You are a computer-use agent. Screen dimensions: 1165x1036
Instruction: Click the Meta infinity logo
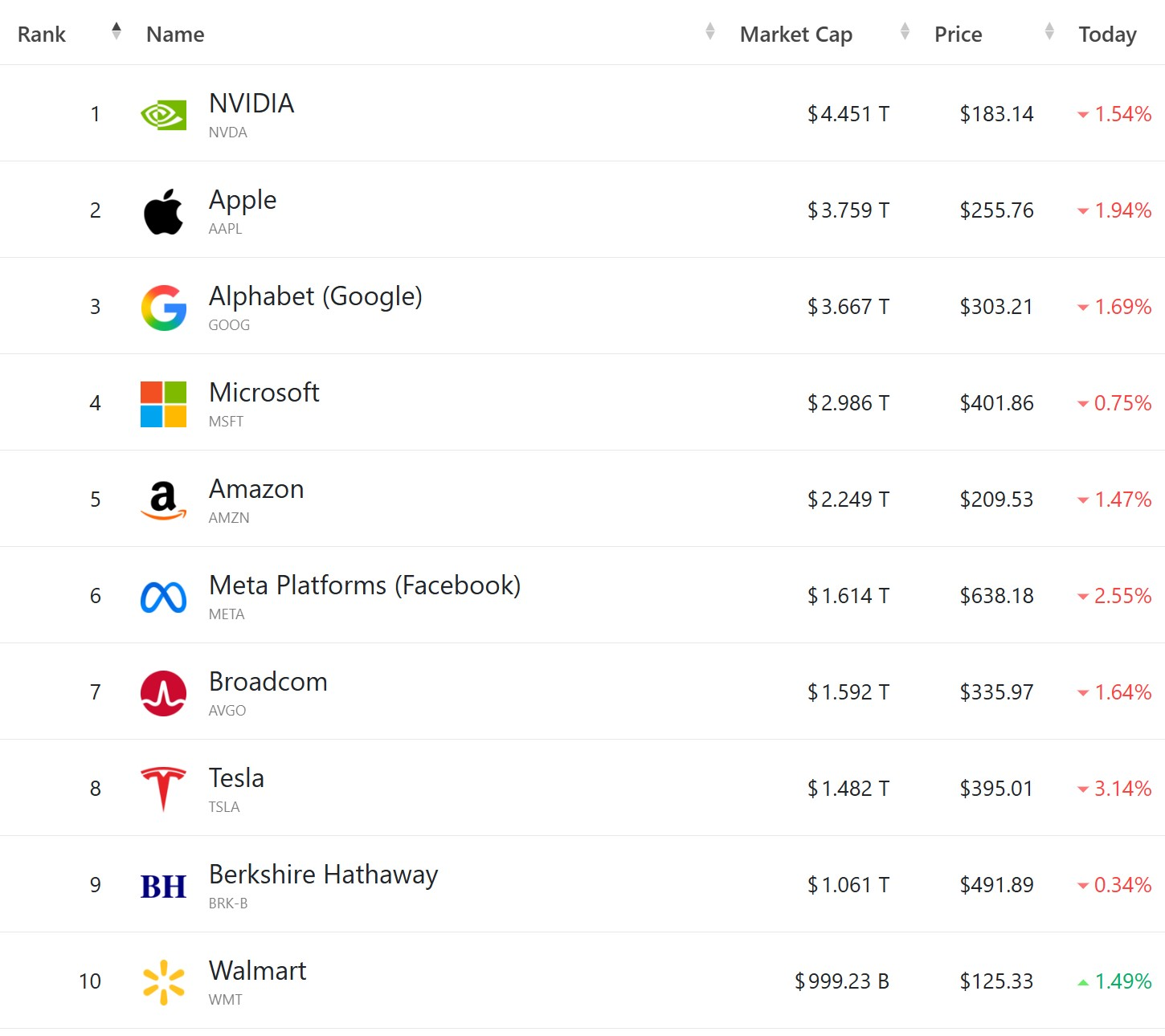163,597
